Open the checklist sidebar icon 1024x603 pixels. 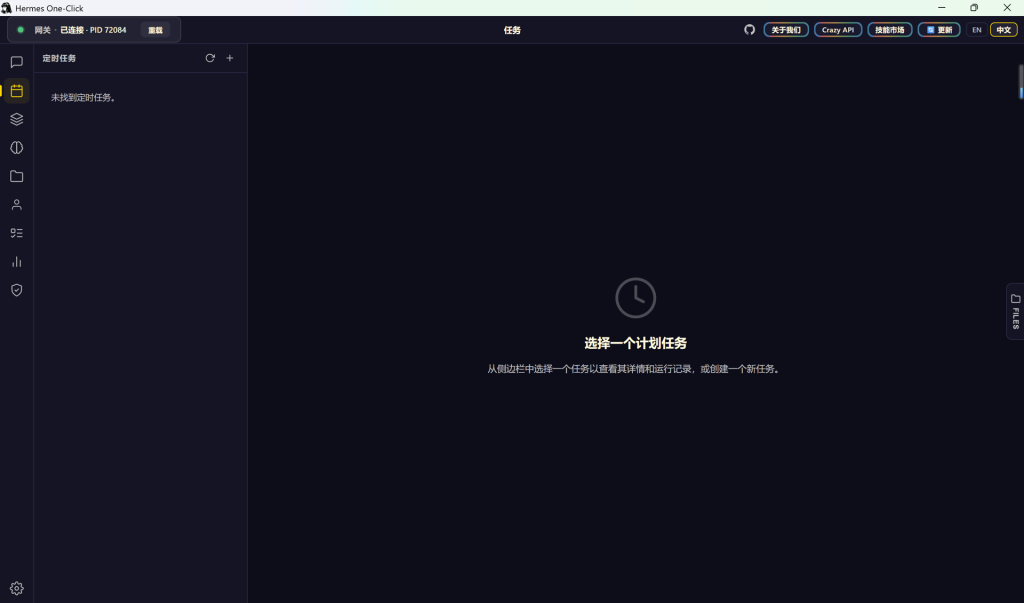(x=16, y=233)
